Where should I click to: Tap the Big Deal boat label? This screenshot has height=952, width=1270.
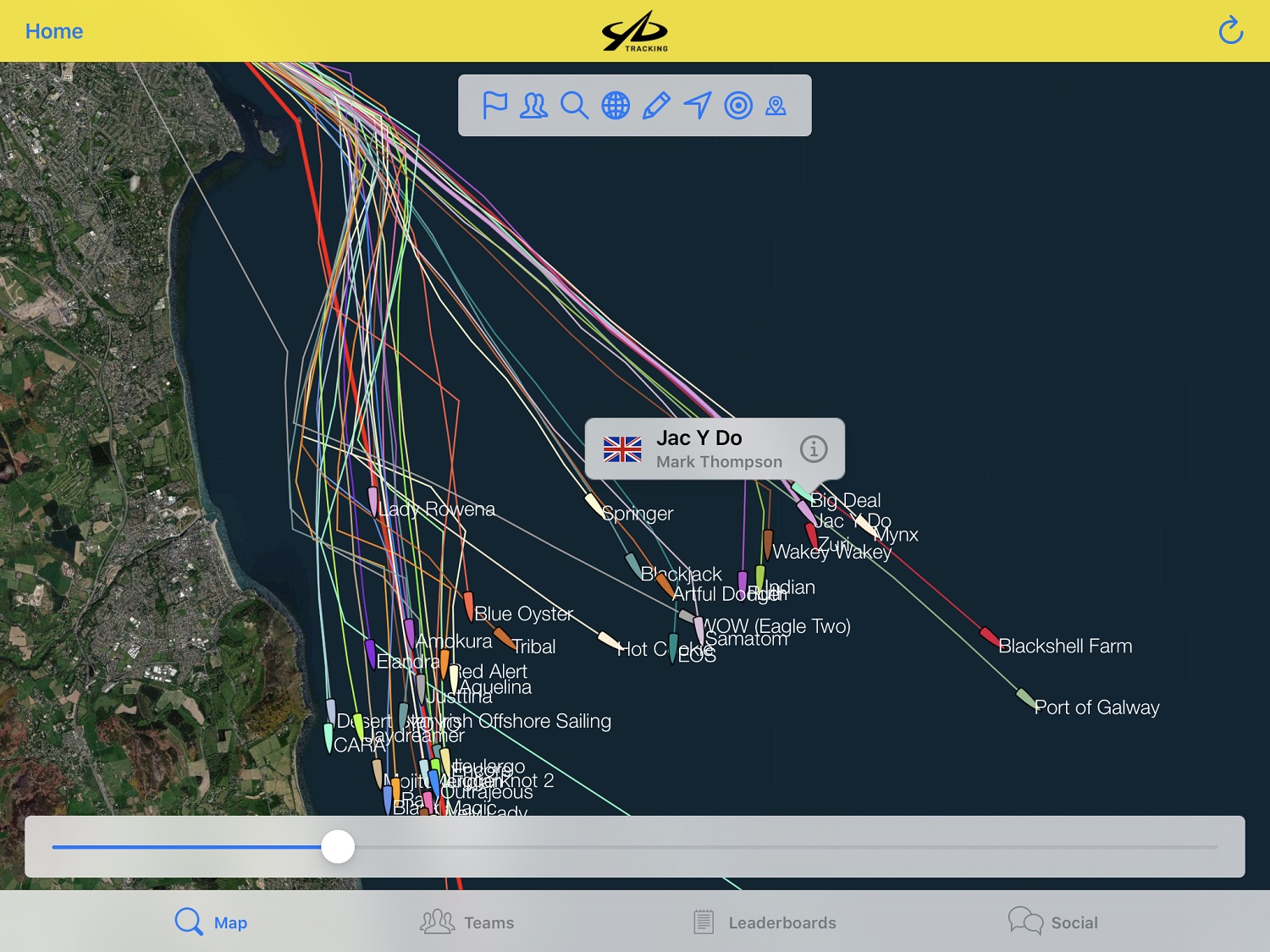click(x=845, y=500)
